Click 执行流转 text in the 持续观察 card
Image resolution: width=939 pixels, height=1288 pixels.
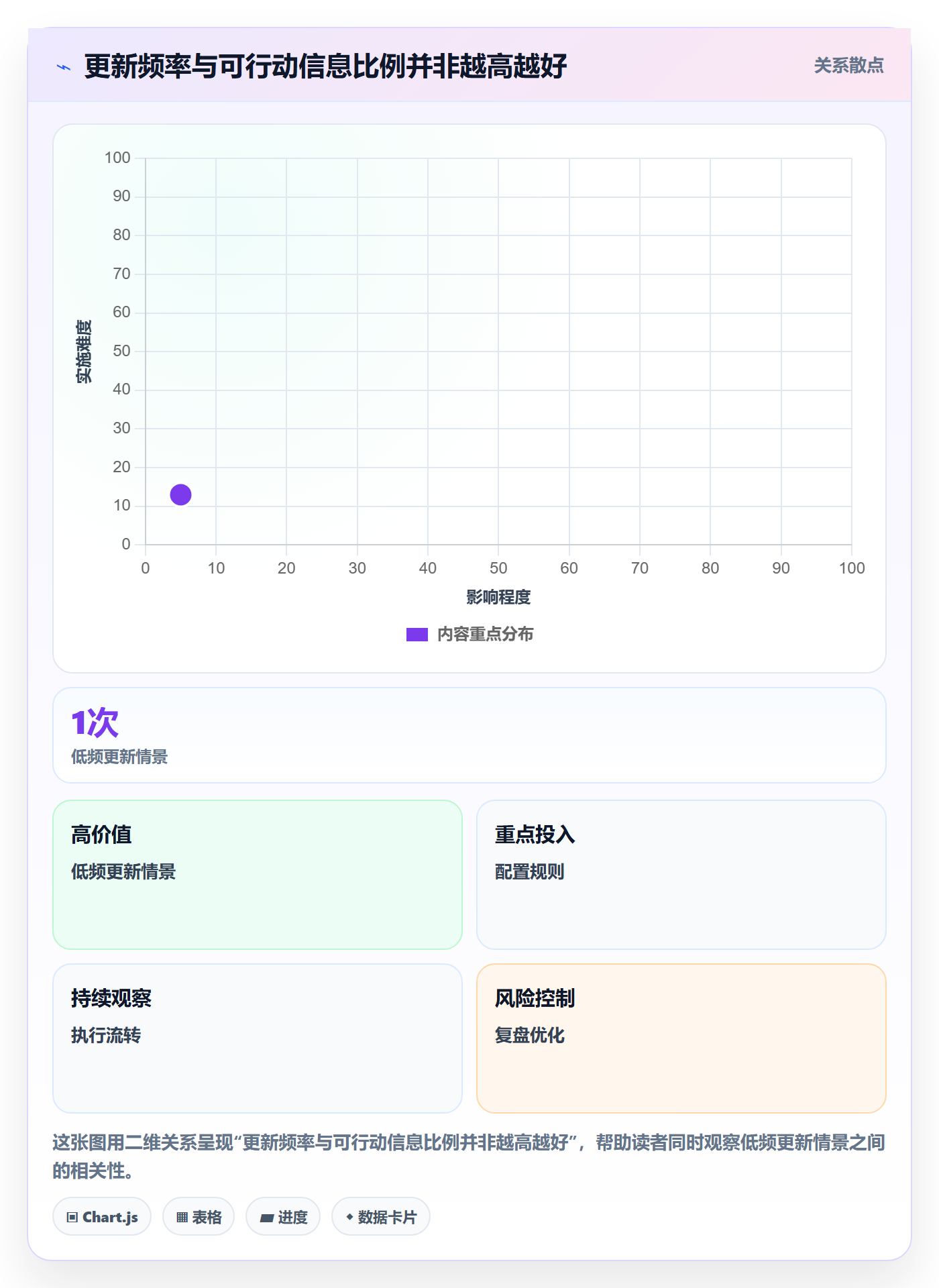click(x=106, y=1036)
